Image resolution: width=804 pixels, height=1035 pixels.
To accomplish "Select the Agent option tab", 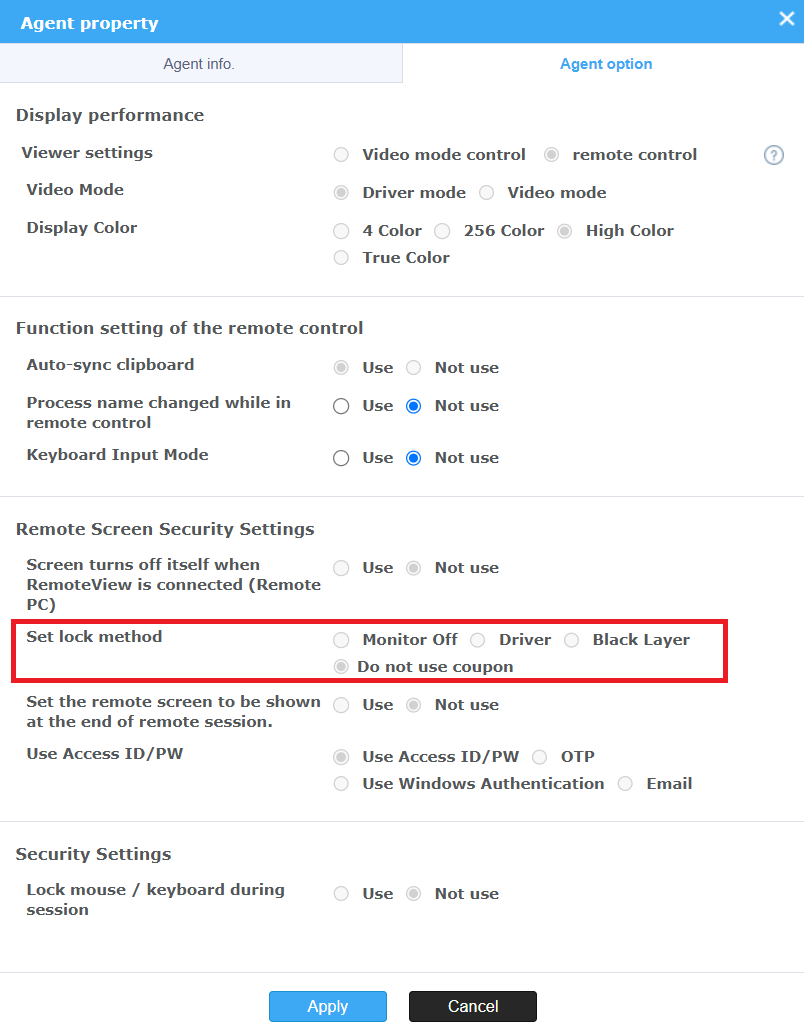I will pyautogui.click(x=605, y=64).
